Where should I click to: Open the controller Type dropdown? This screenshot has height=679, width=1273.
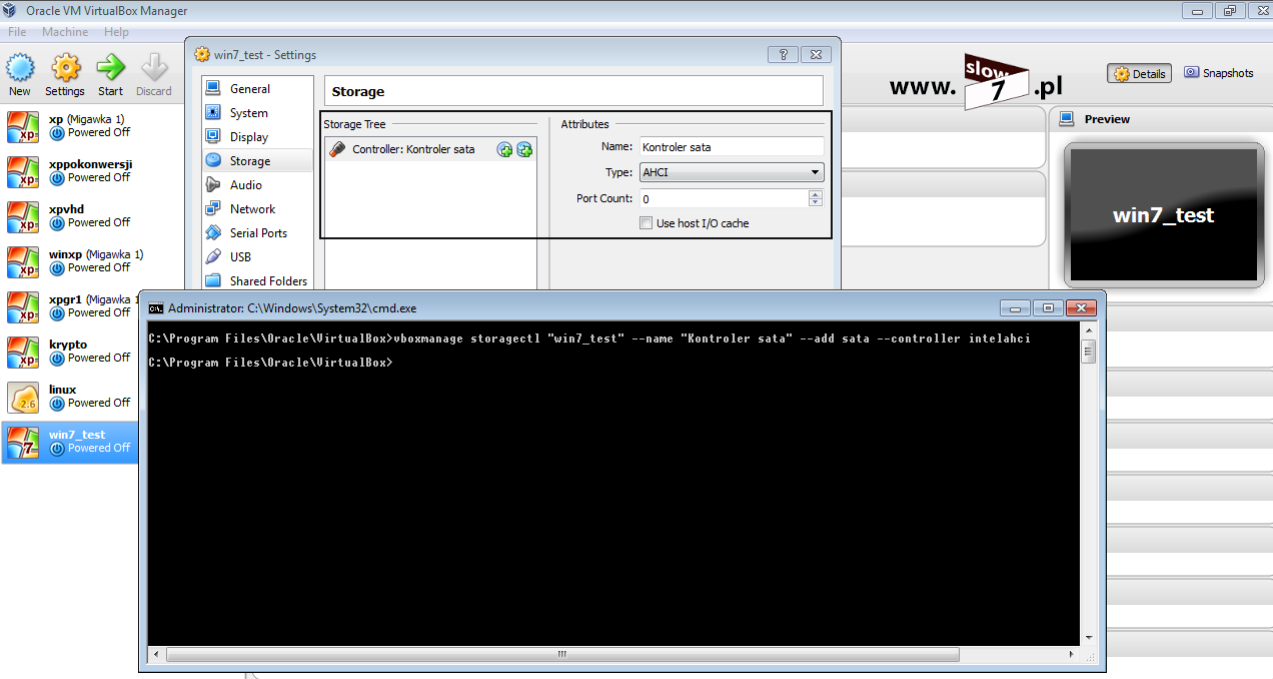pyautogui.click(x=731, y=172)
